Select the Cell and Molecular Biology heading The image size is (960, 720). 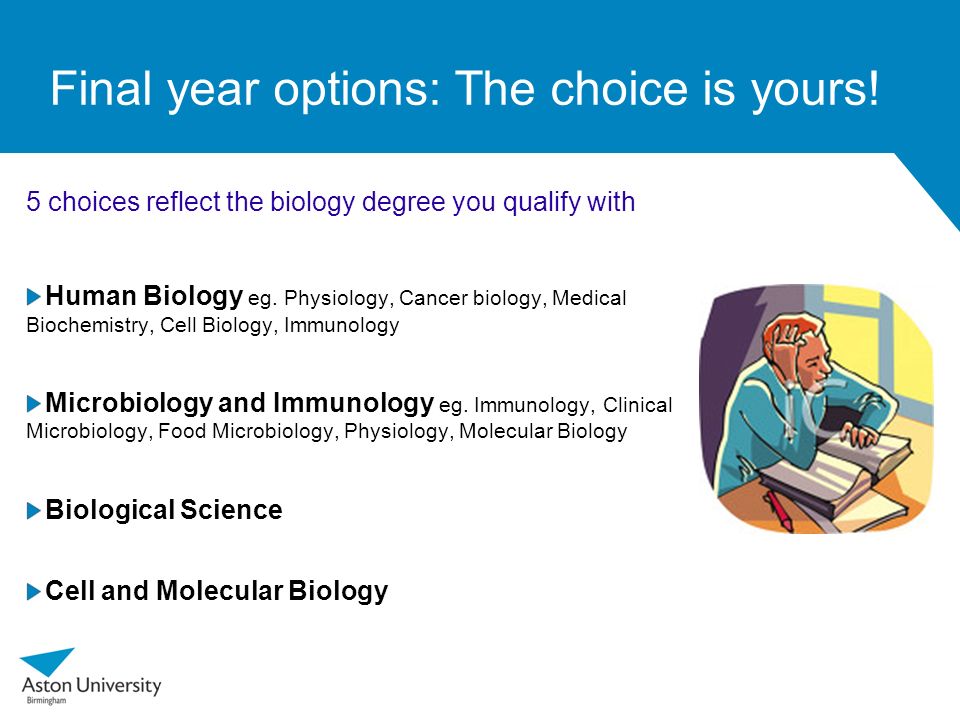pyautogui.click(x=217, y=591)
